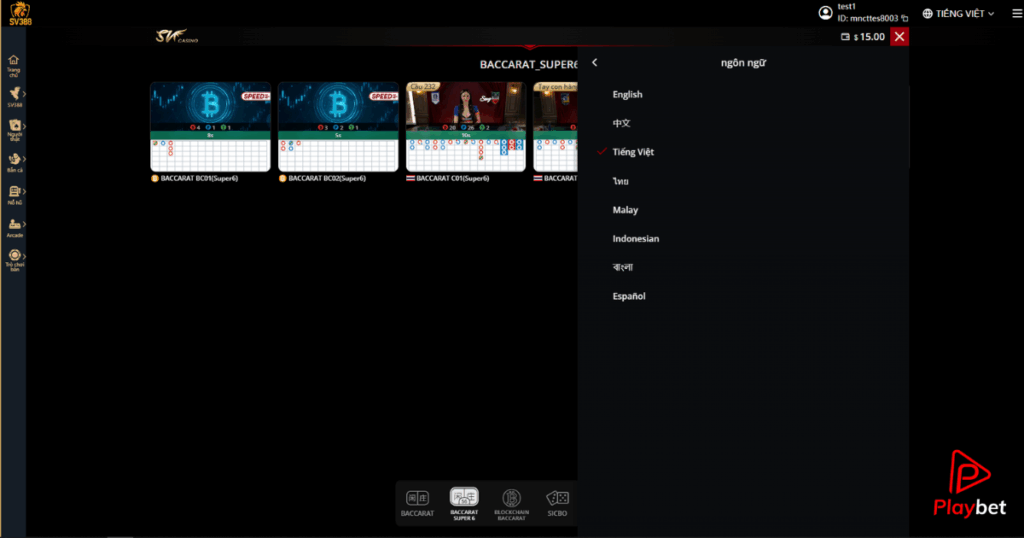Click the user profile avatar icon
1024x538 pixels.
825,13
